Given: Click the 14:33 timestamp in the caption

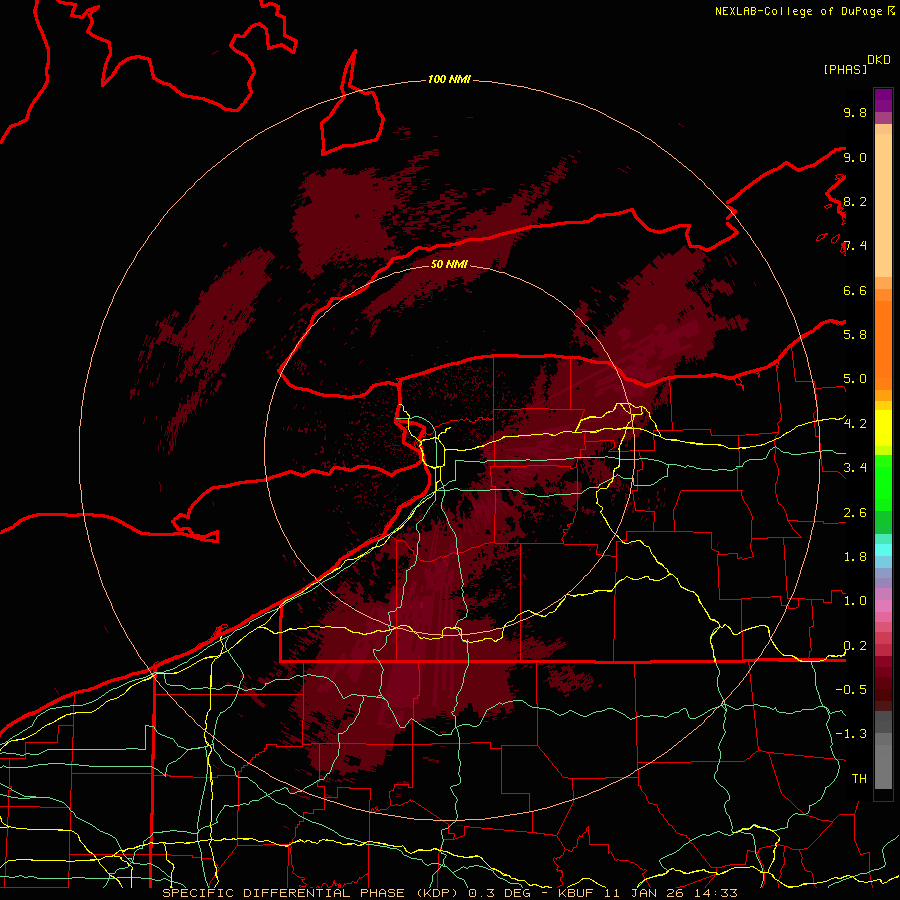Looking at the screenshot, I should (717, 893).
